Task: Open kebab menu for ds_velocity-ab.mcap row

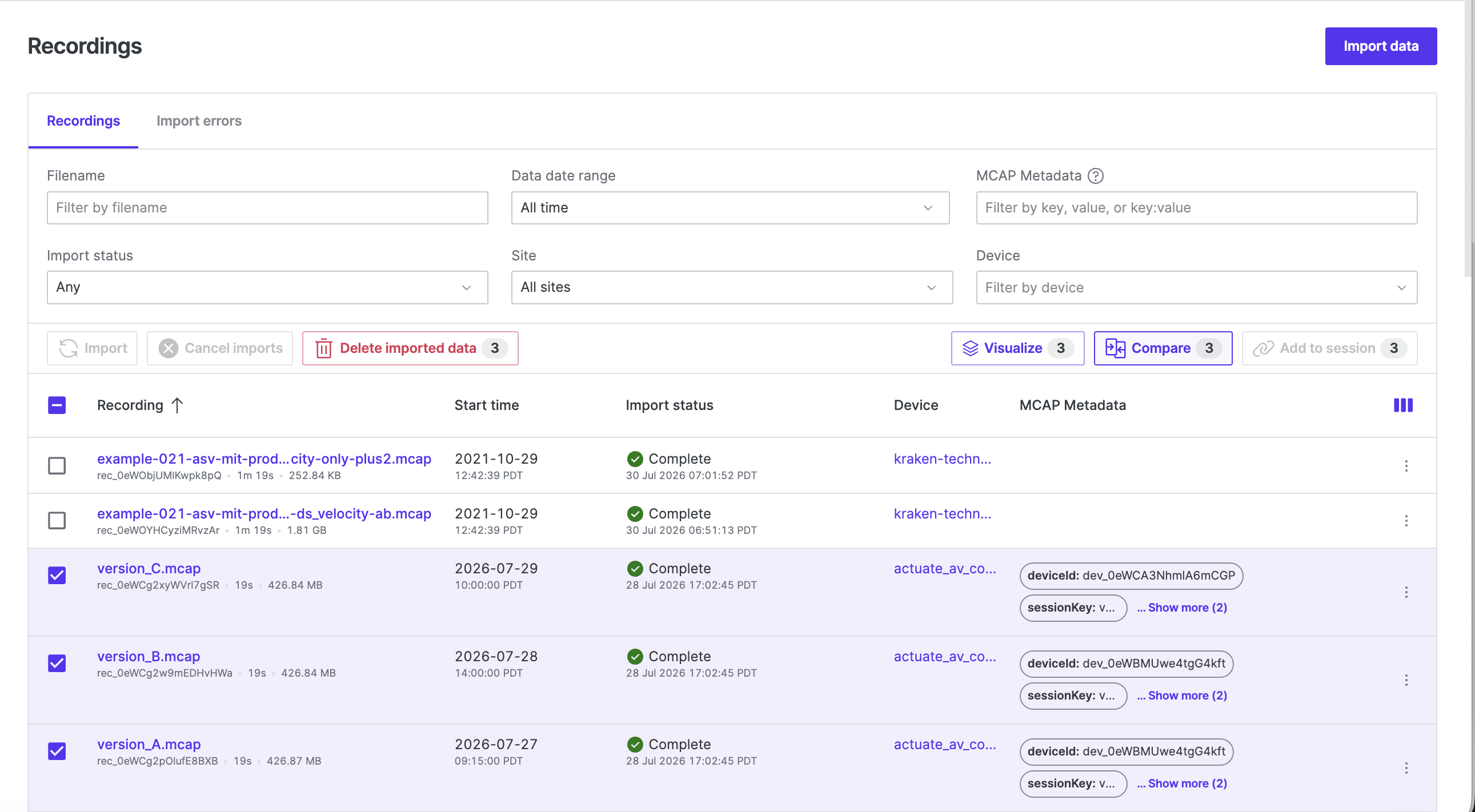Action: click(1406, 521)
